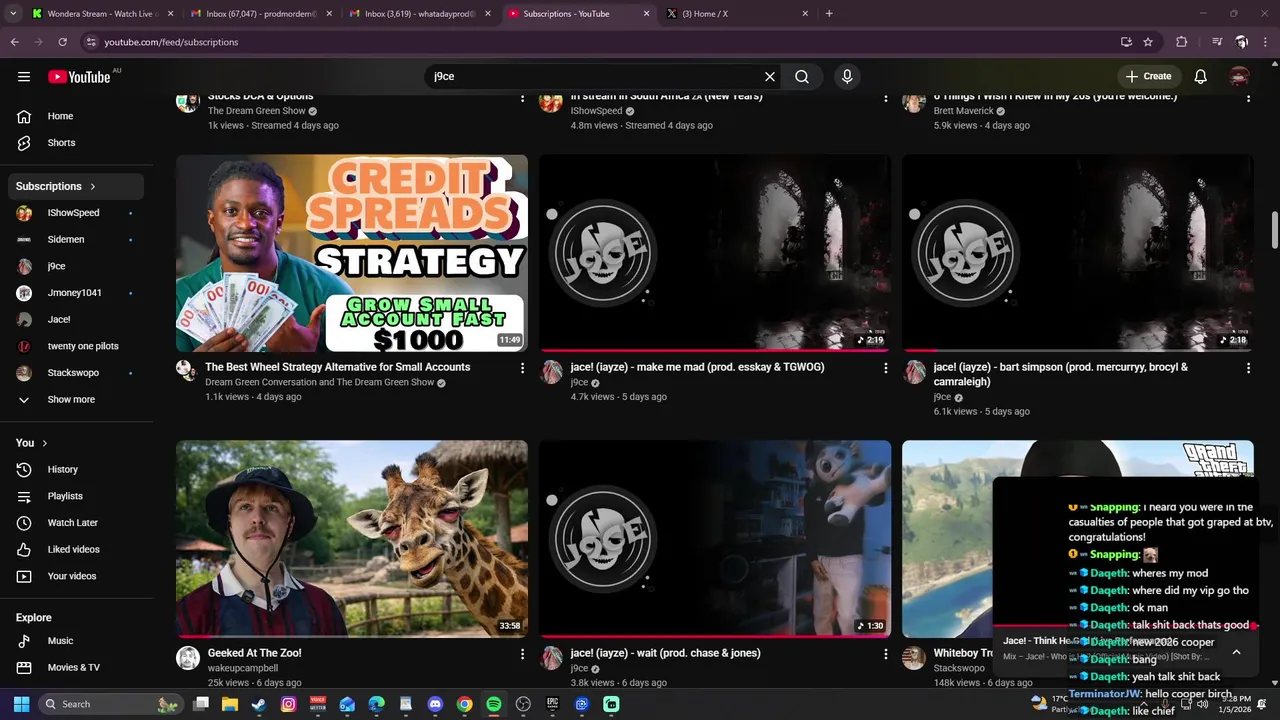Open the YouTube account avatar menu

tap(1239, 76)
